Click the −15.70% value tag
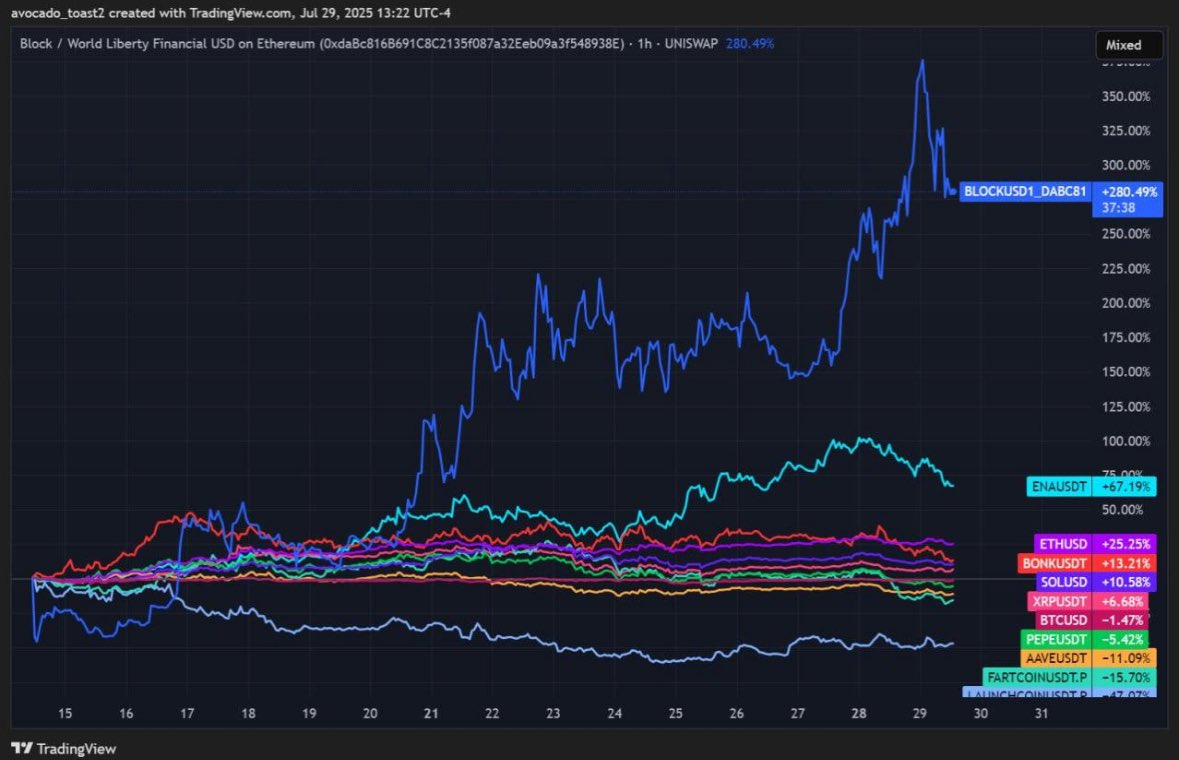The image size is (1179, 760). click(x=1126, y=678)
